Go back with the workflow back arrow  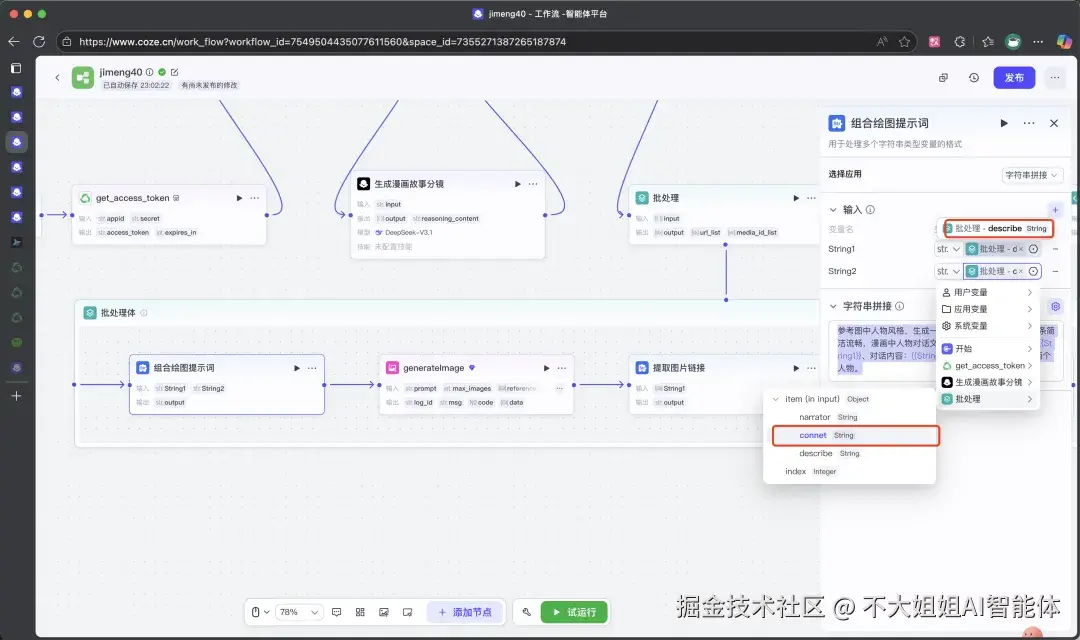57,78
